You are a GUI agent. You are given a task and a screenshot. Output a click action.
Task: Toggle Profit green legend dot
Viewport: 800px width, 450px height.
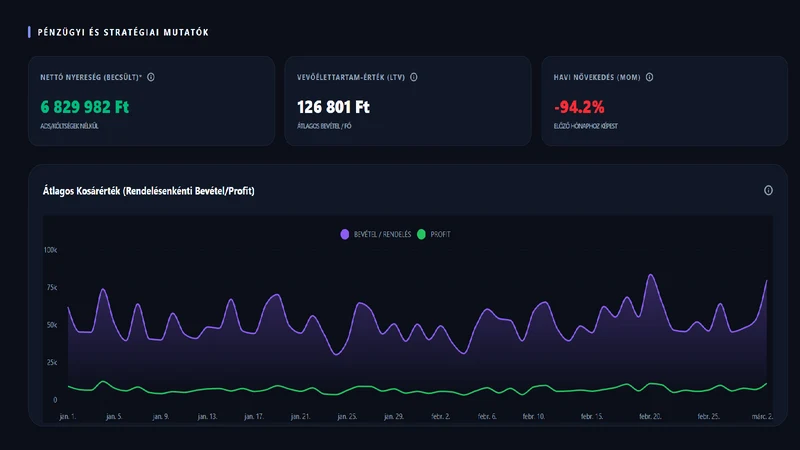[421, 234]
